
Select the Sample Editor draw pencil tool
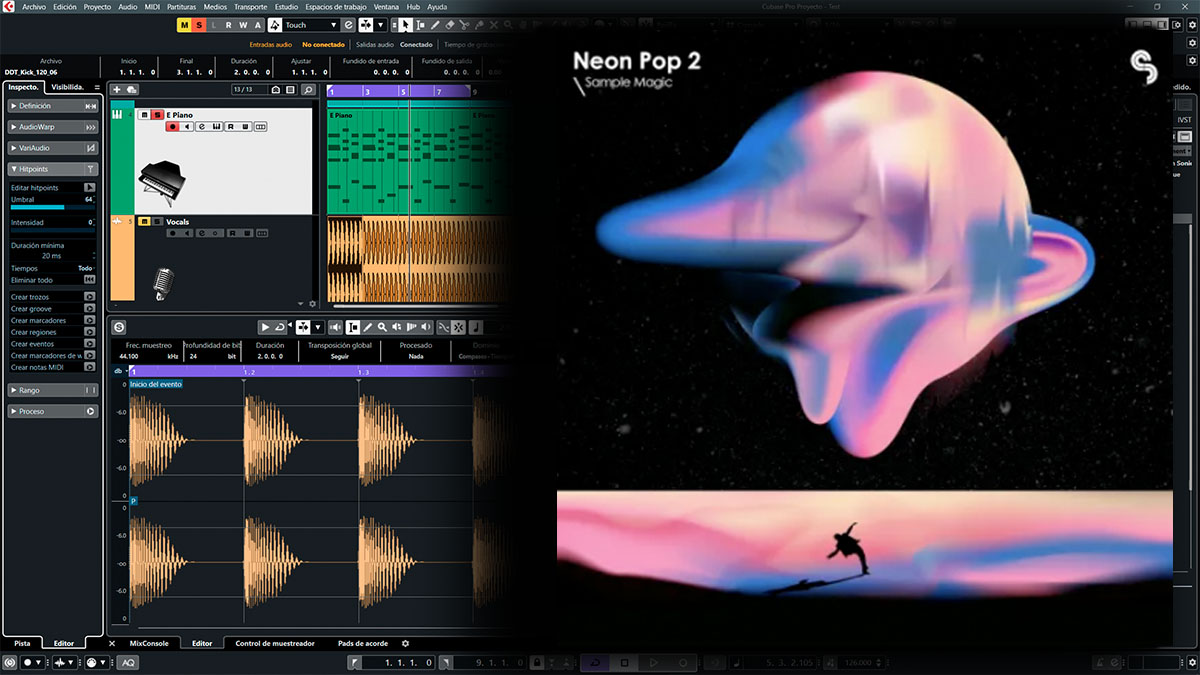tap(367, 327)
